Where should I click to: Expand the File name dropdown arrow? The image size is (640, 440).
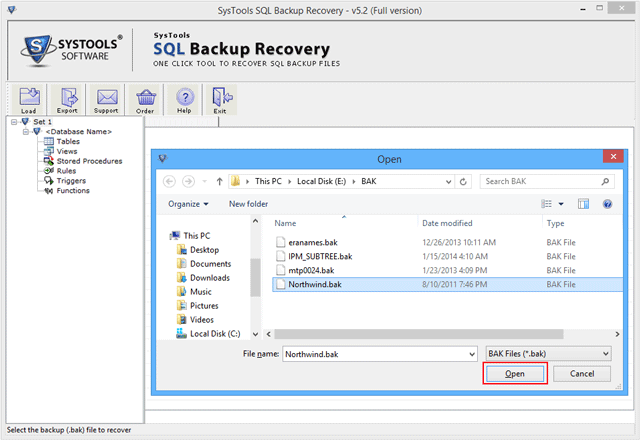(x=472, y=354)
